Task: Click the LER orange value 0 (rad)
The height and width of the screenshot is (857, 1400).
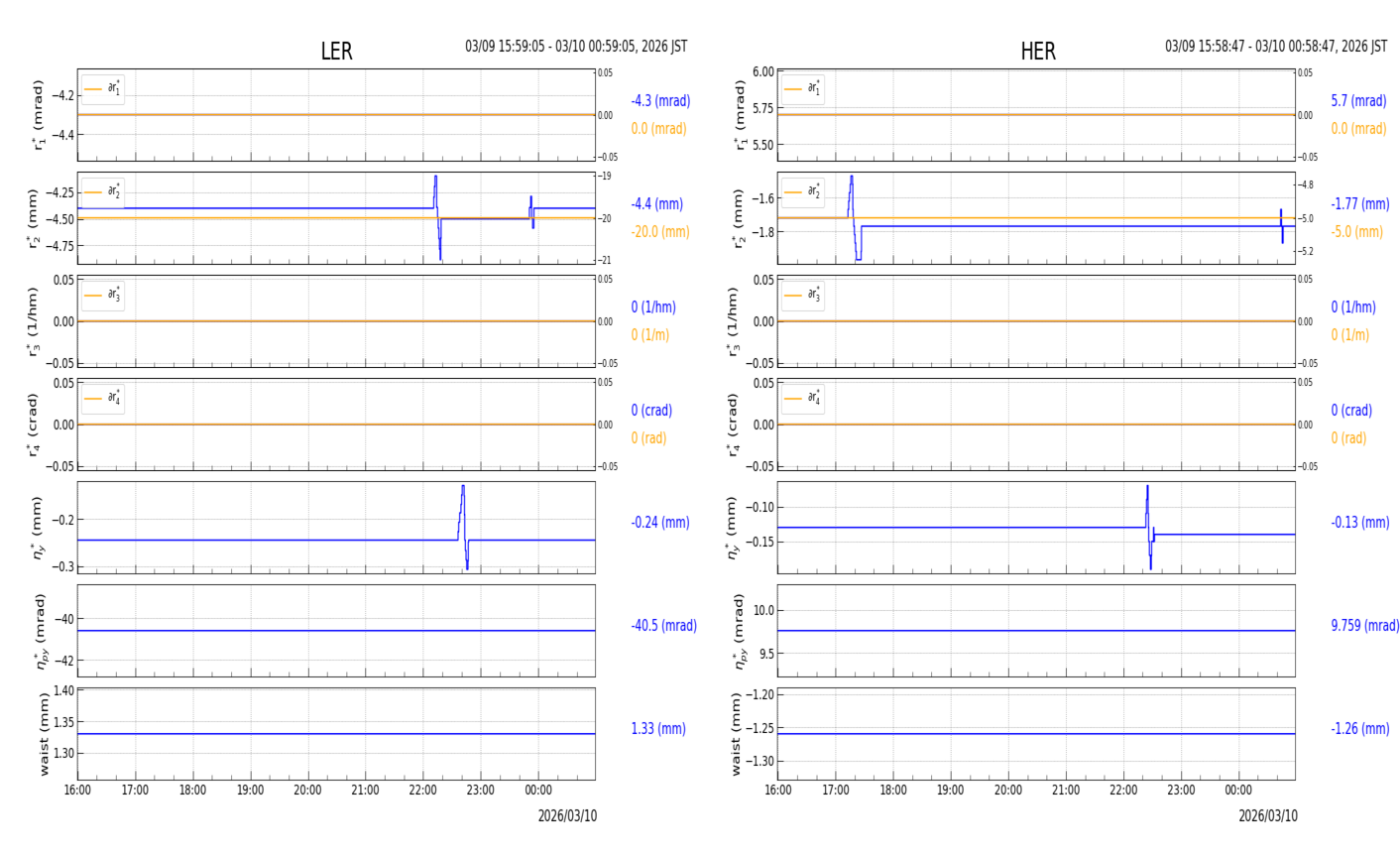Action: (648, 438)
